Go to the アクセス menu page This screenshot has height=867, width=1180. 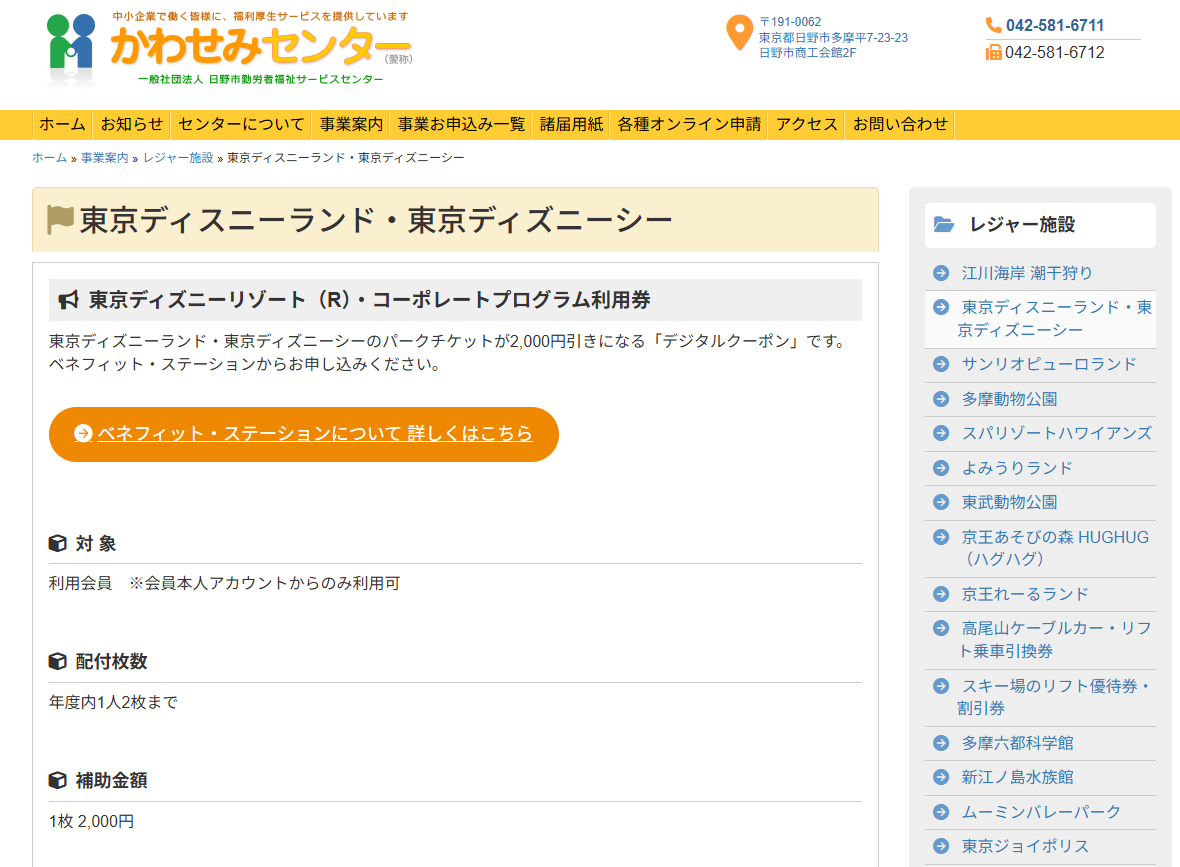coord(806,124)
